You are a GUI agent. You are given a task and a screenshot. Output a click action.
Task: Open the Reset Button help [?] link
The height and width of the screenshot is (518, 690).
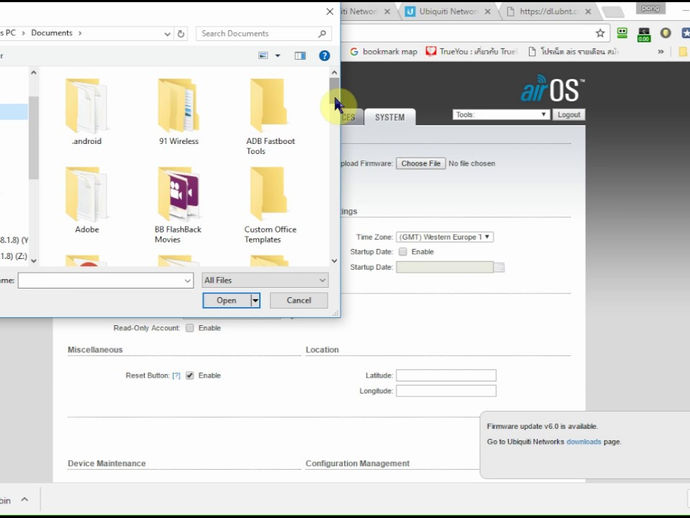(x=176, y=375)
